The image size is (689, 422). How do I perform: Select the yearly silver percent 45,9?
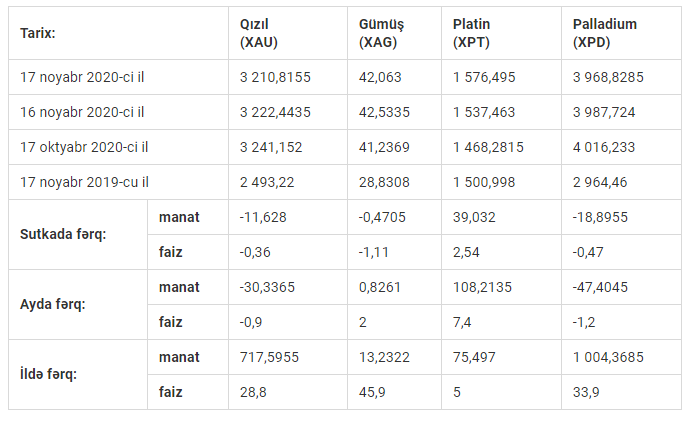[372, 392]
